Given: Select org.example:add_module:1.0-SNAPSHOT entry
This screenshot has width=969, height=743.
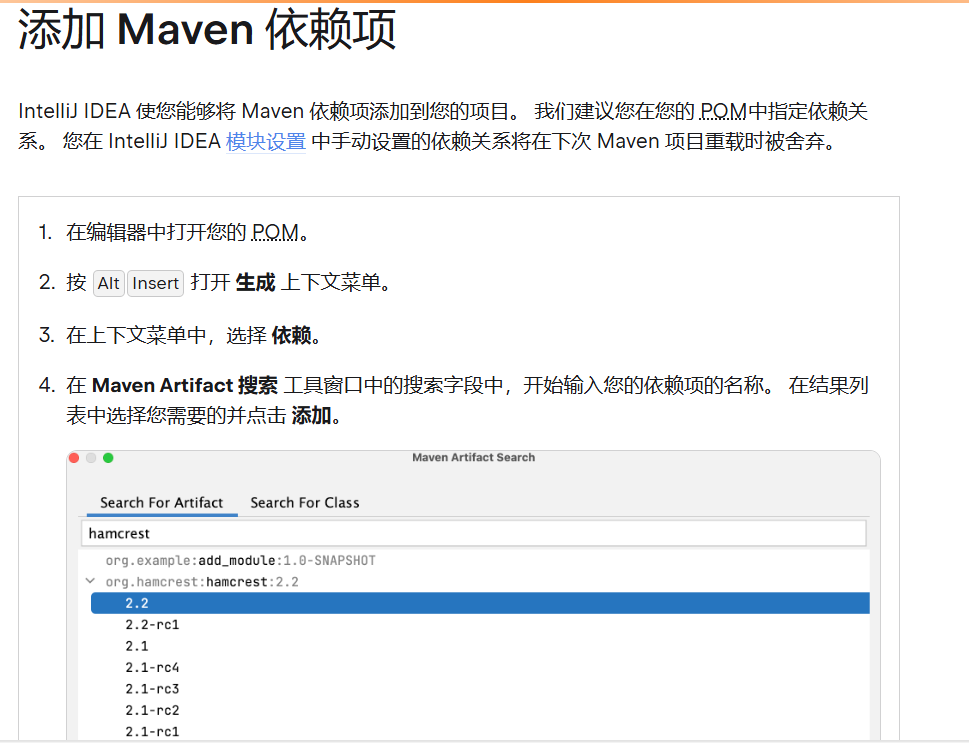Looking at the screenshot, I should pyautogui.click(x=240, y=560).
